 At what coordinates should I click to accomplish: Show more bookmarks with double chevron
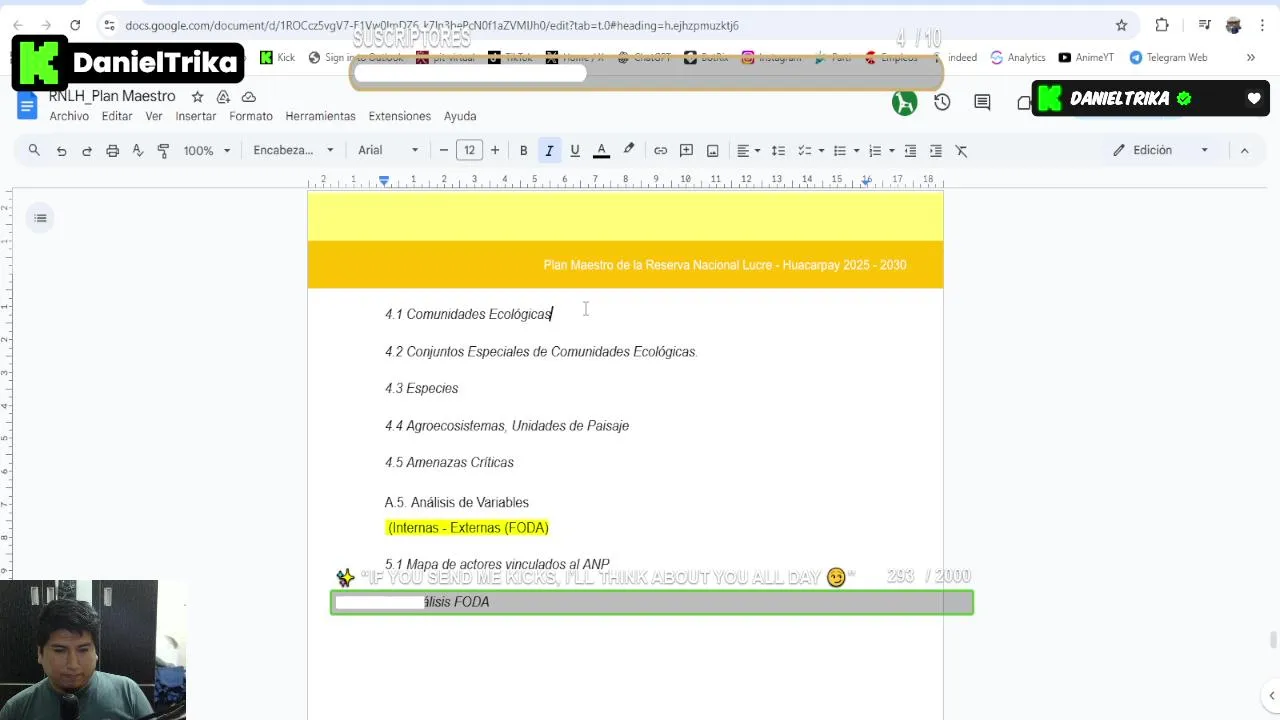coord(1250,58)
